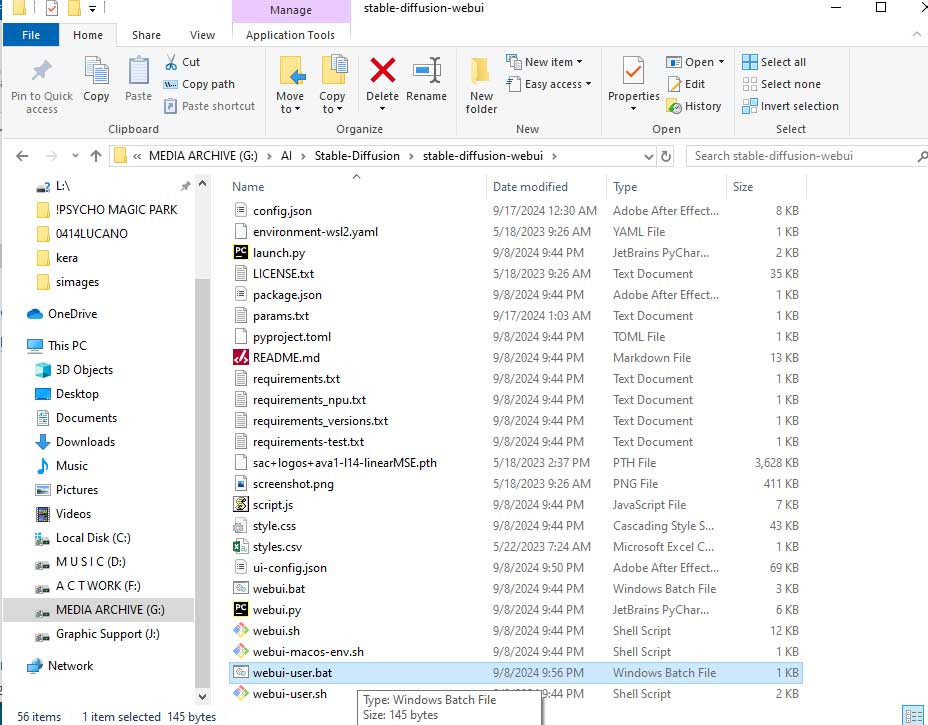Click the Paste clipboard icon
928x725 pixels.
pos(138,71)
